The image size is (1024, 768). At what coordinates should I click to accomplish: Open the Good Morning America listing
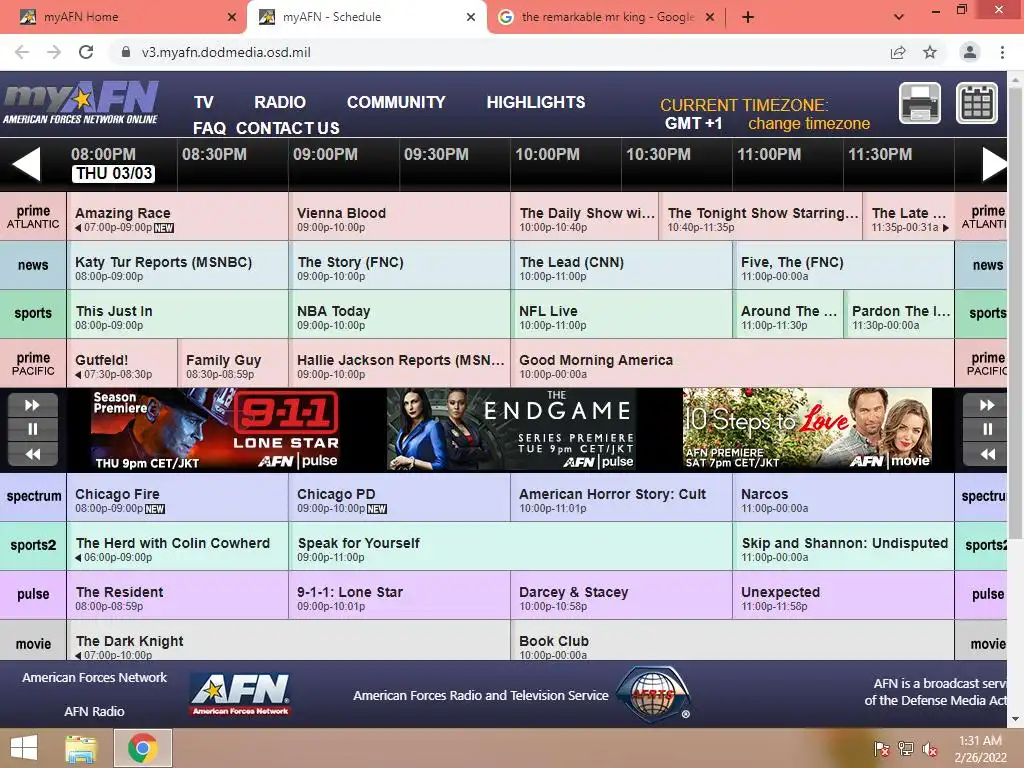point(733,363)
